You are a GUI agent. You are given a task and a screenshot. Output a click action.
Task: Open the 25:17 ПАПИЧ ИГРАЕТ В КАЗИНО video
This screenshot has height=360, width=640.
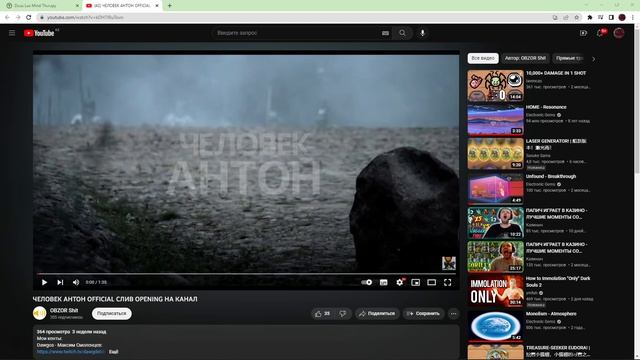pos(496,256)
